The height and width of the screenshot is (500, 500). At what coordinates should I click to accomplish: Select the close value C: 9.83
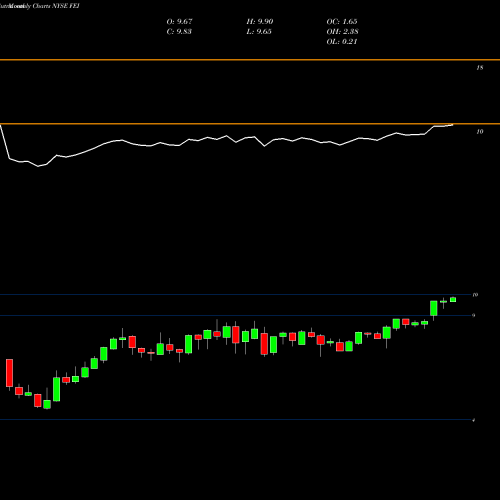pyautogui.click(x=179, y=32)
